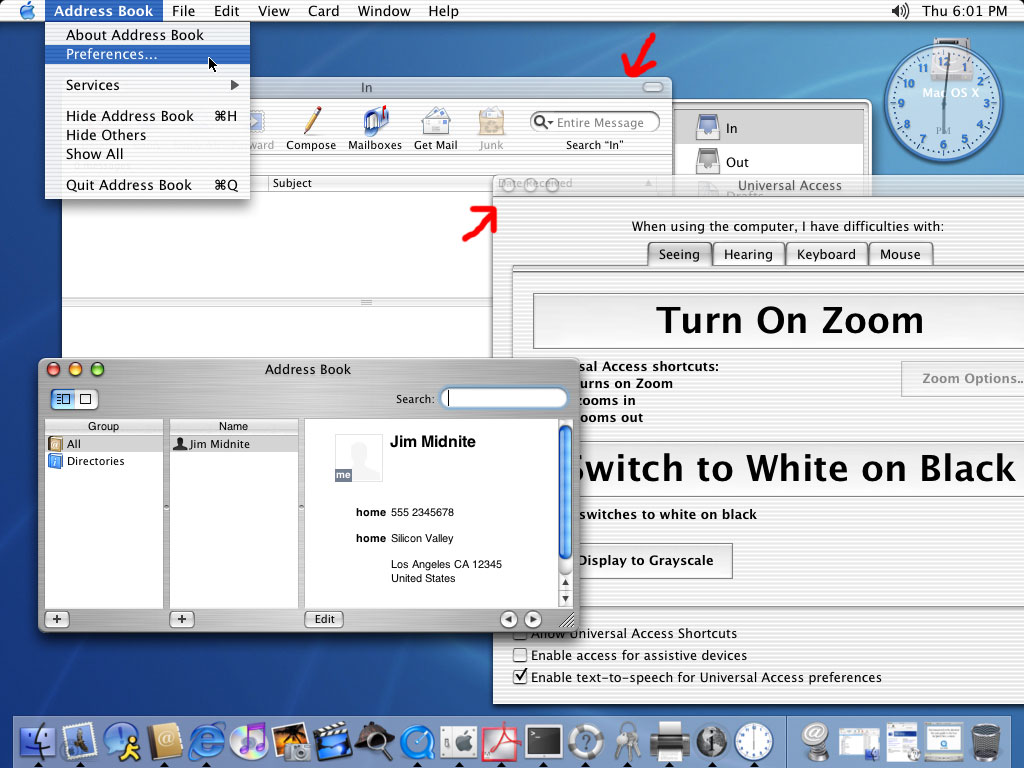This screenshot has height=768, width=1024.
Task: Open Mail search scope magnifier dropdown
Action: pos(543,122)
